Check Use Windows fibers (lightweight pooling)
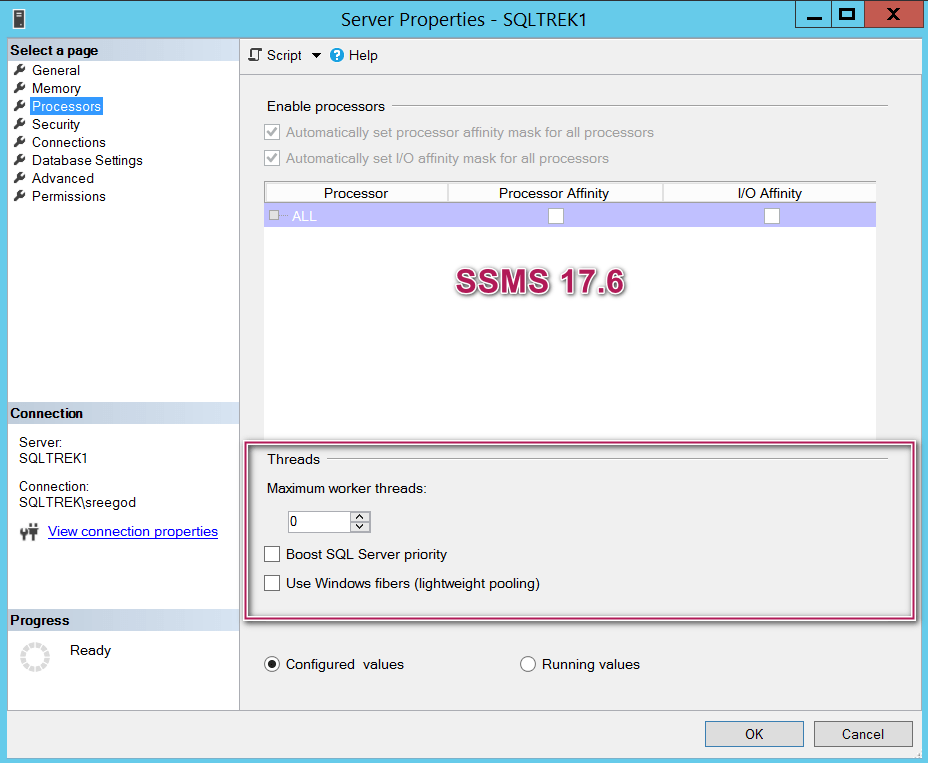Viewport: 928px width, 763px height. [x=272, y=583]
